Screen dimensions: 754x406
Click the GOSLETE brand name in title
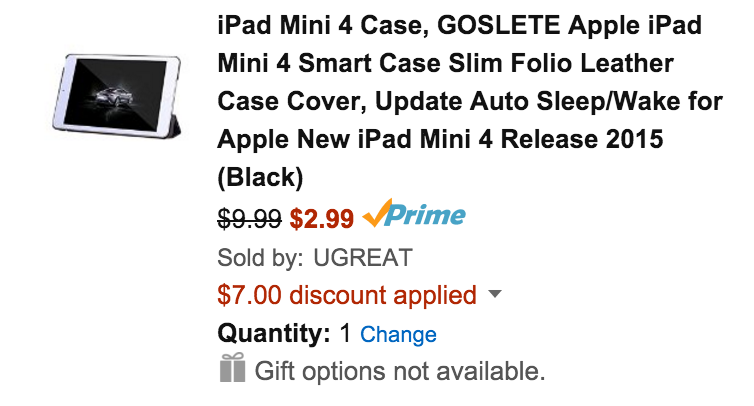[x=499, y=25]
